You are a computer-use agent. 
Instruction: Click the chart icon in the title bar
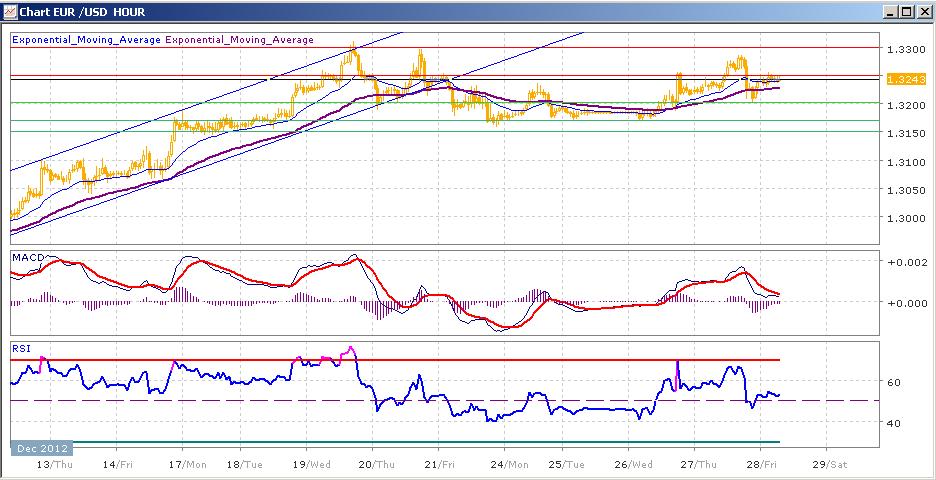tap(11, 11)
